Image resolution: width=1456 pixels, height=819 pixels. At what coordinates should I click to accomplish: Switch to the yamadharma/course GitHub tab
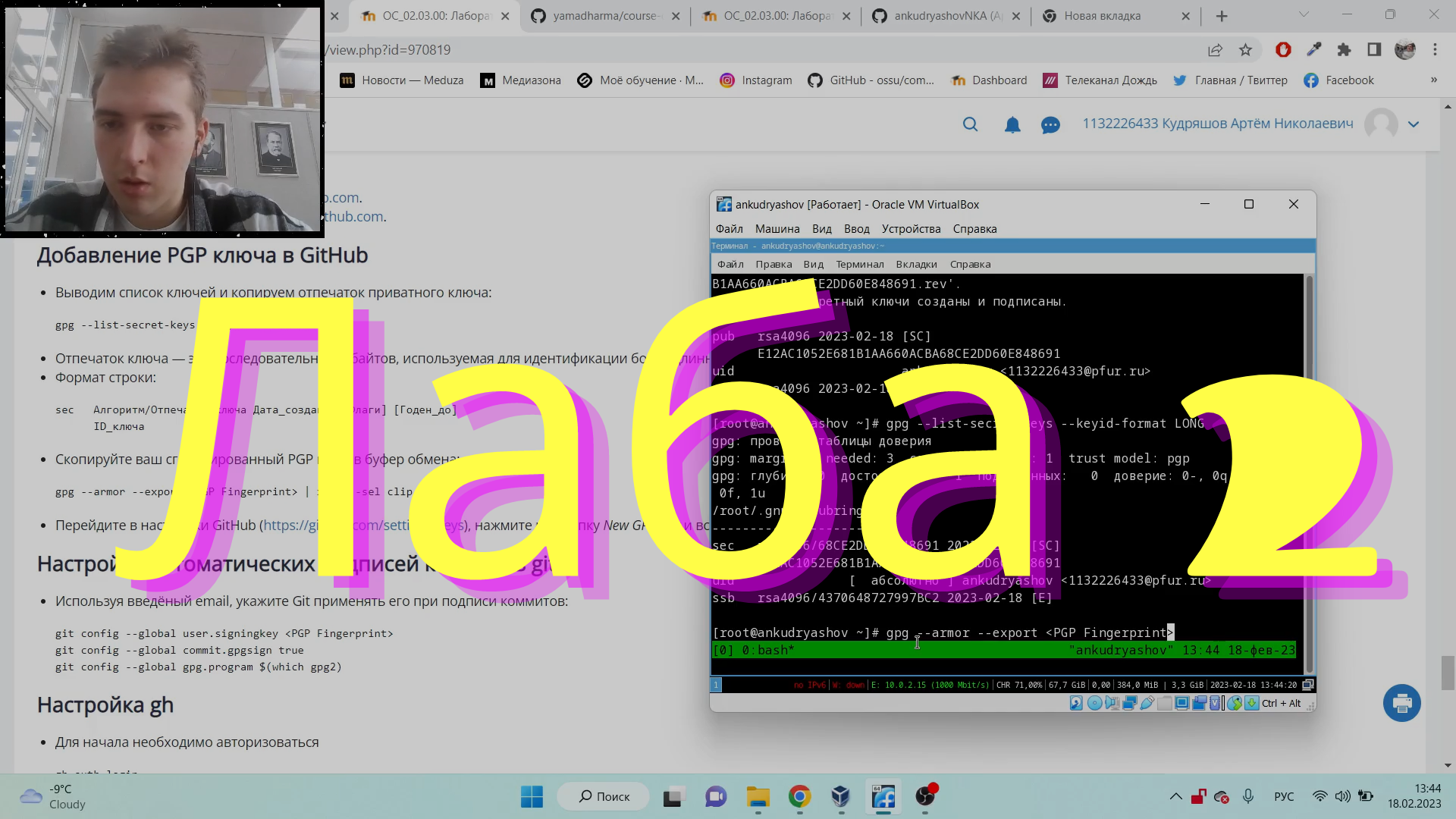[605, 16]
